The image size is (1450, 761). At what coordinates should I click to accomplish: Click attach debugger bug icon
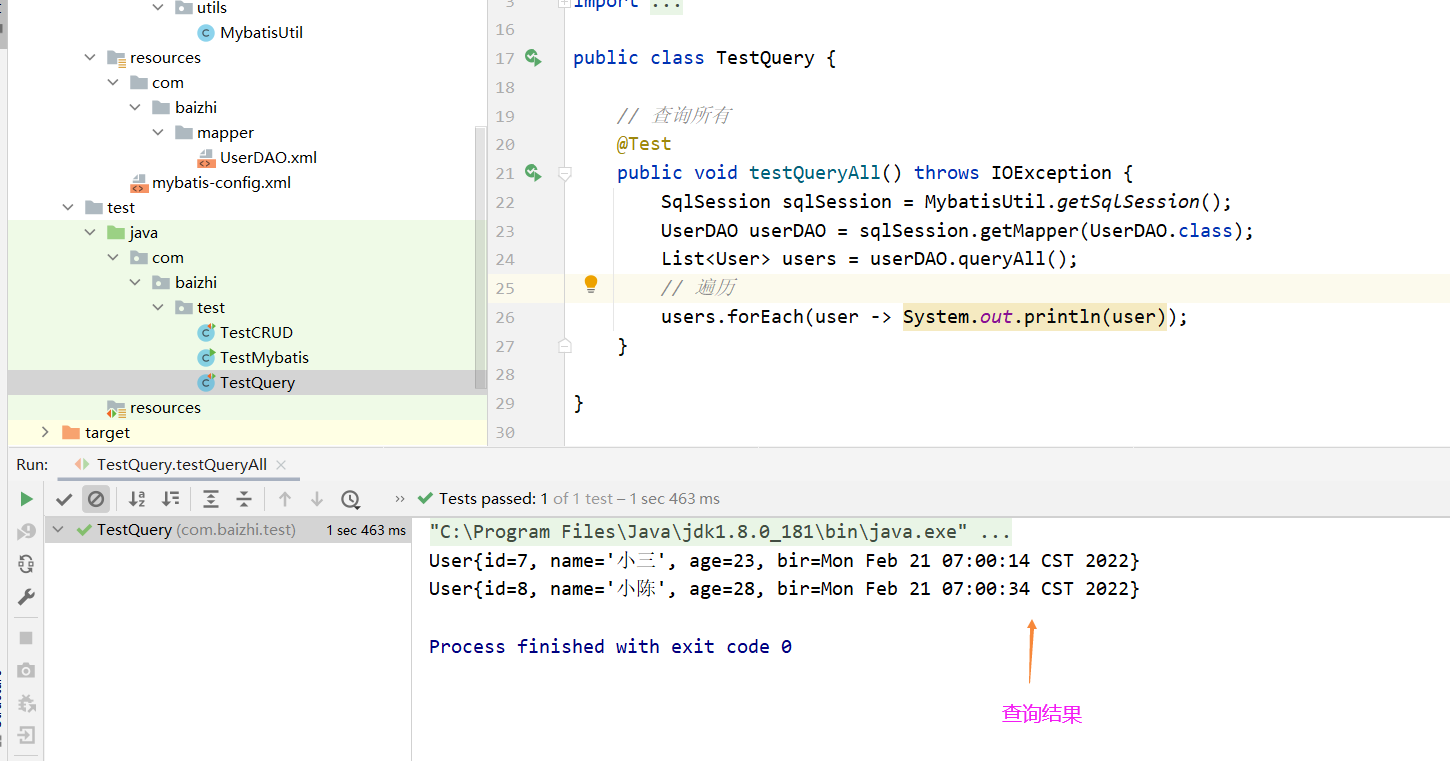pyautogui.click(x=26, y=703)
